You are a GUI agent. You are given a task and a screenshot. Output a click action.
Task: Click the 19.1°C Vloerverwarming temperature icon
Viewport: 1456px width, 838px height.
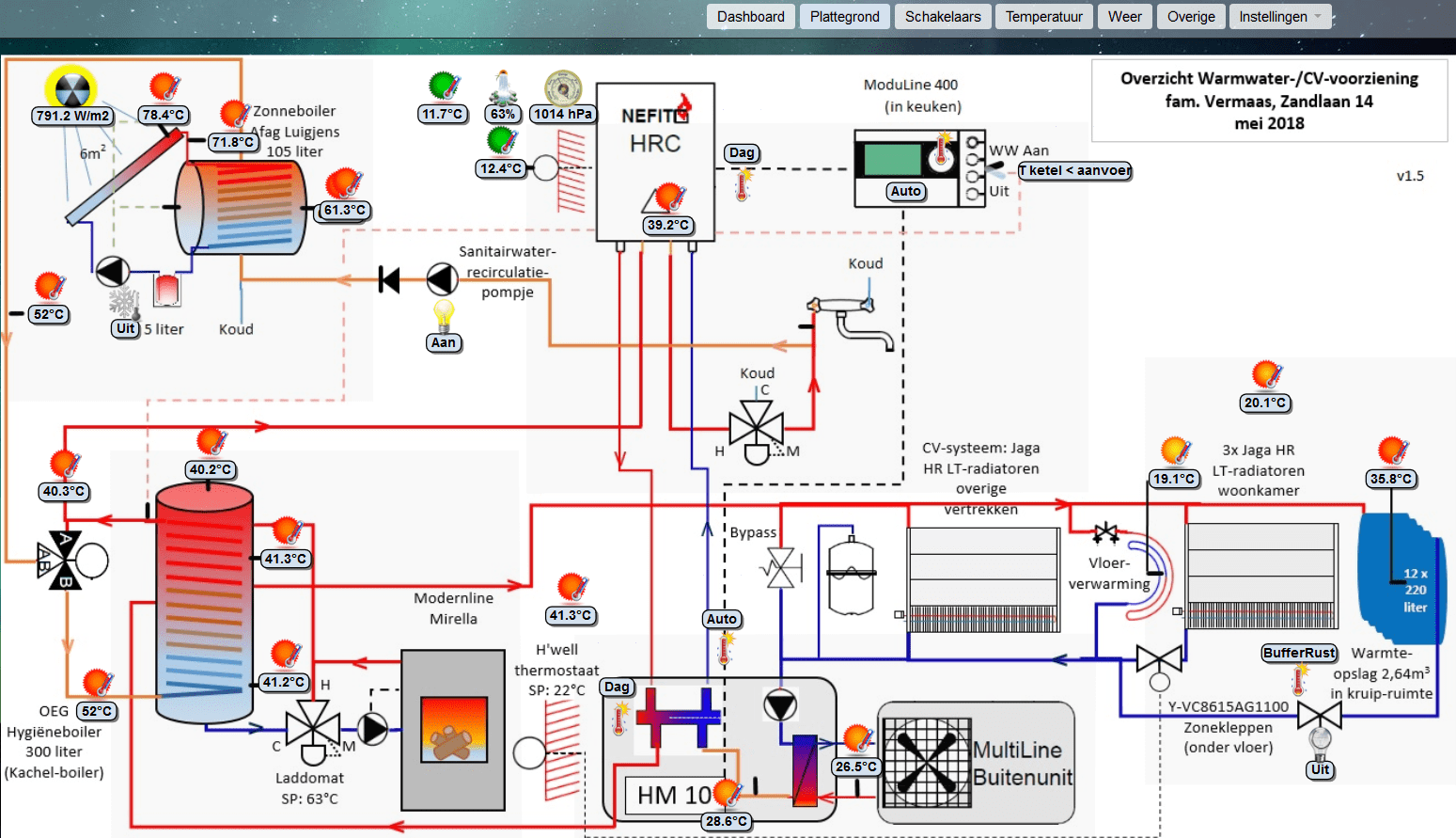(x=1175, y=451)
